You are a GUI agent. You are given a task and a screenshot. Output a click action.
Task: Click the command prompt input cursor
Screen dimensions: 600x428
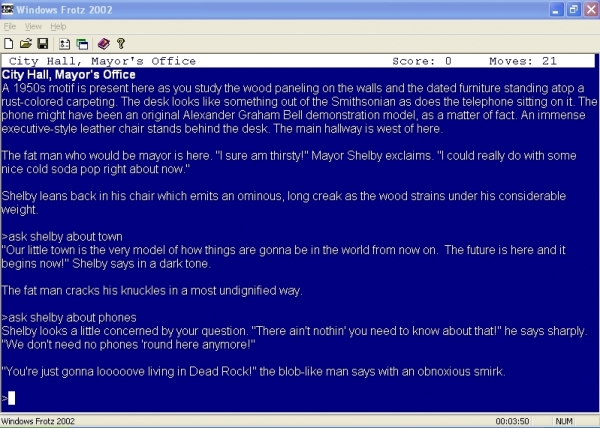tap(11, 398)
